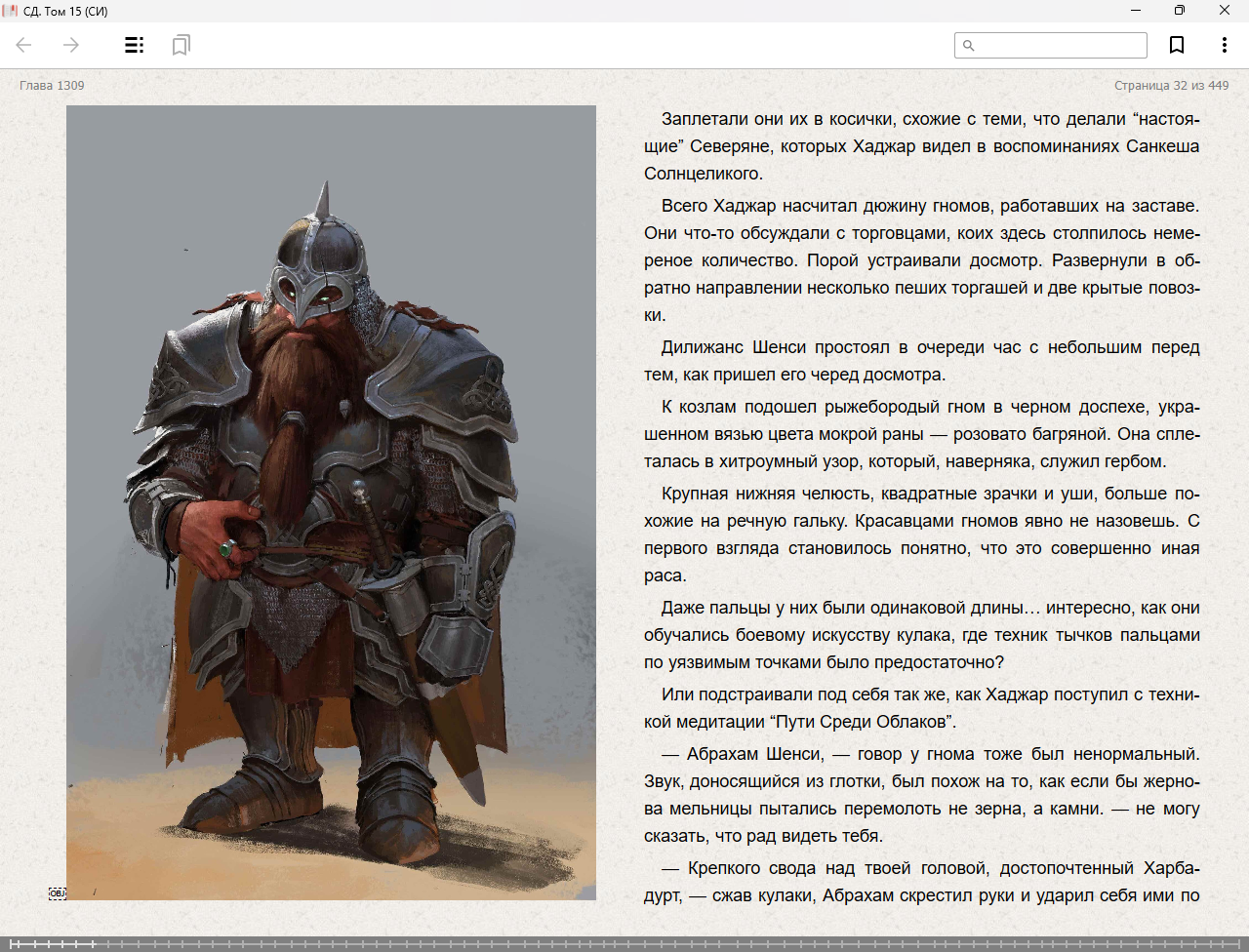Open the three-dot more options menu

pos(1224,45)
